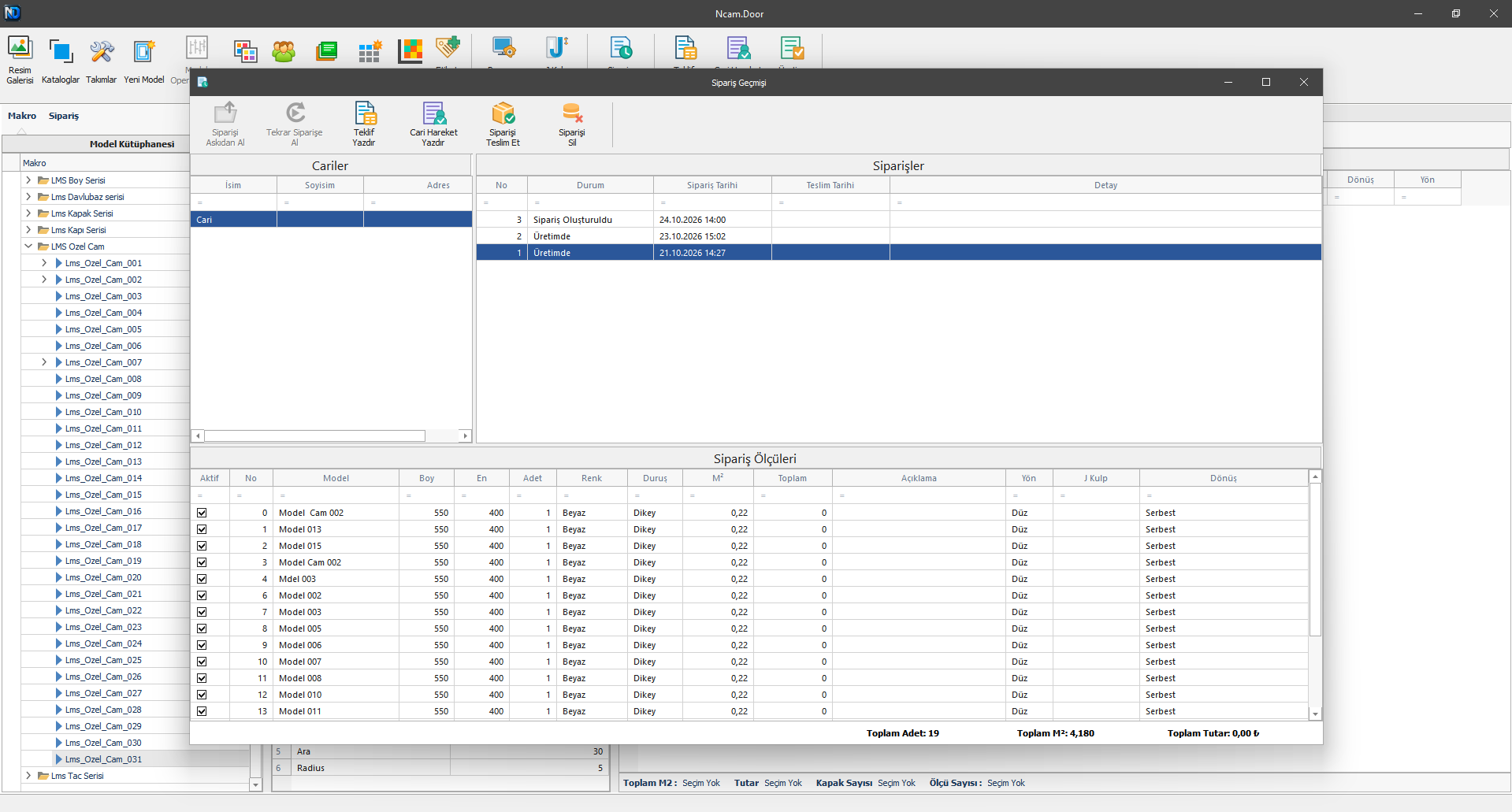The image size is (1512, 812).
Task: Click Cari Hareket Yazdır icon
Action: click(x=433, y=124)
